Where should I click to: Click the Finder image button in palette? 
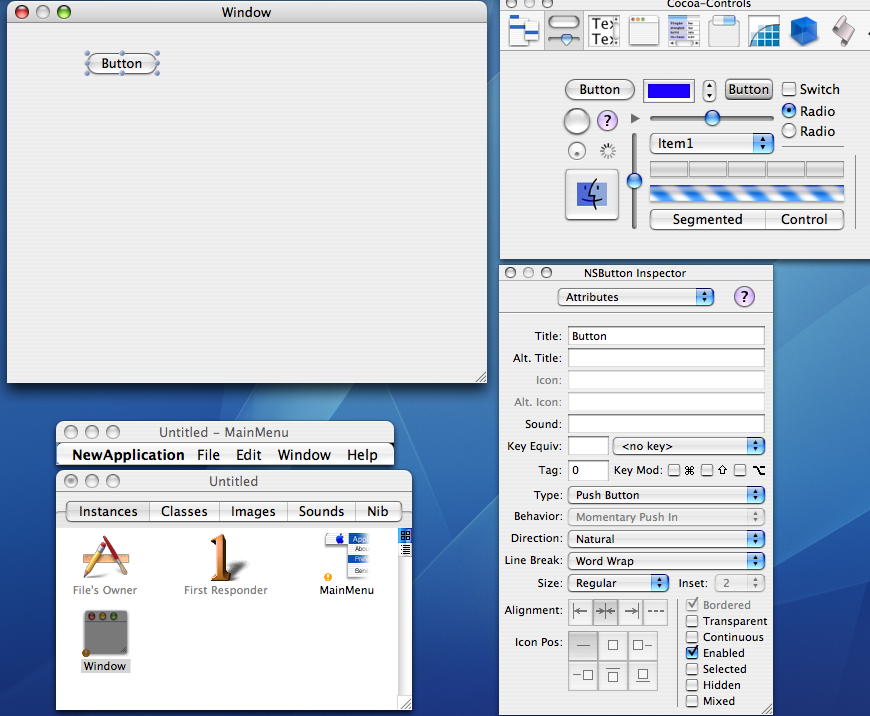coord(591,194)
